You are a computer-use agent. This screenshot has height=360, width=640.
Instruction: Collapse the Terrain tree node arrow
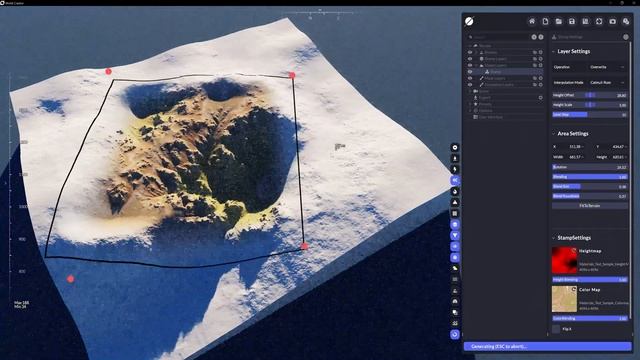(x=470, y=46)
